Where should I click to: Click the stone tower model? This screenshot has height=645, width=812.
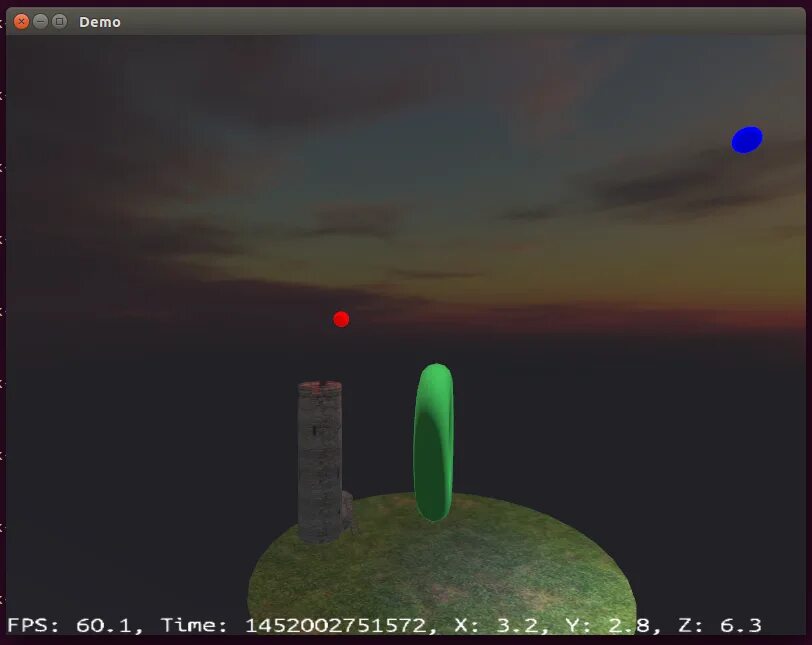point(322,462)
